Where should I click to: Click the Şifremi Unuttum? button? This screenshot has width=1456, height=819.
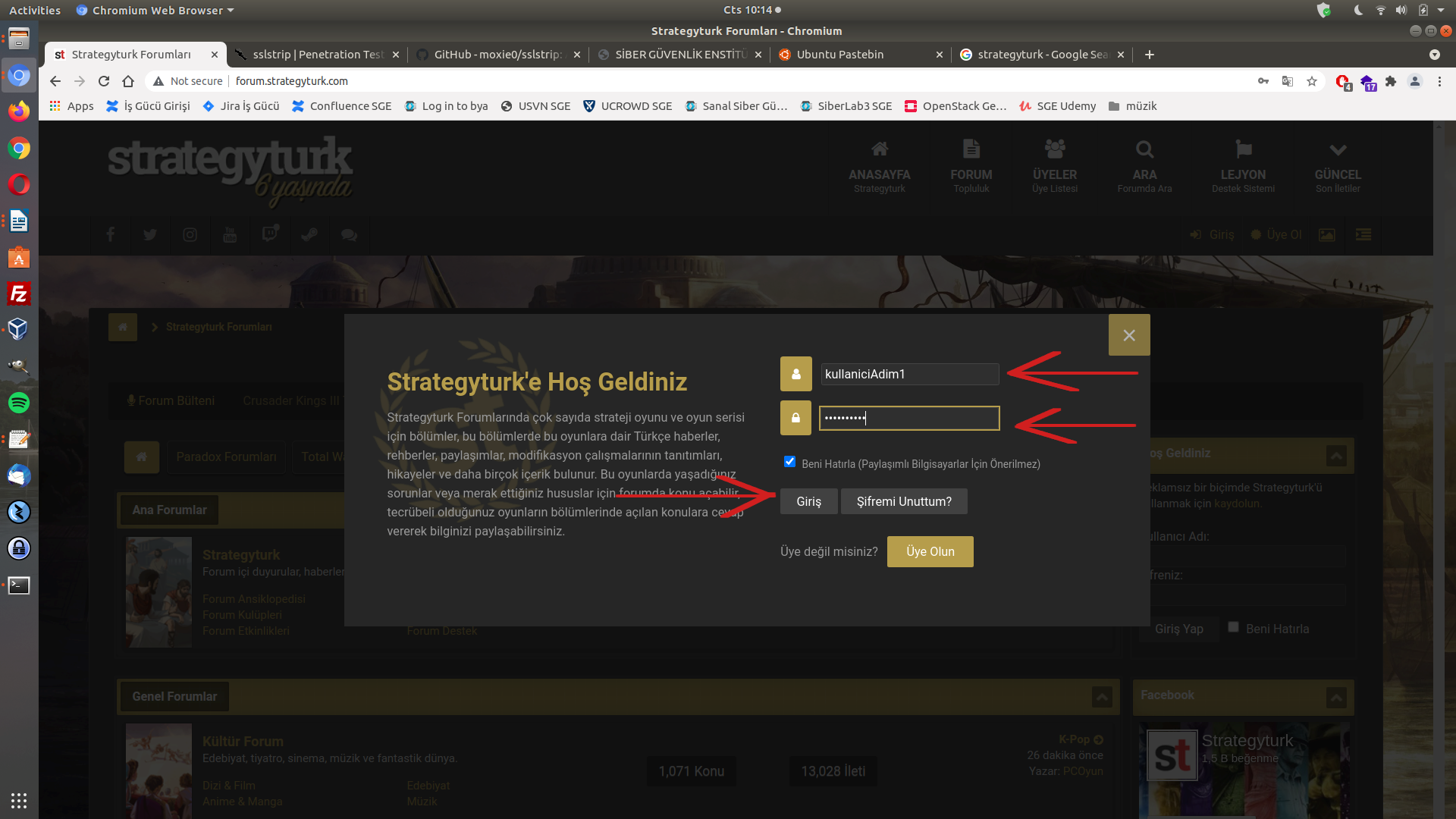pos(904,501)
